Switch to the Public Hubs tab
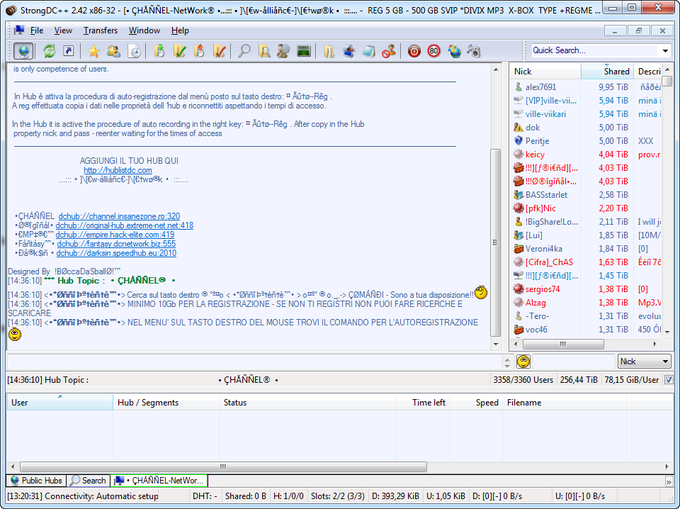This screenshot has height=509, width=680. pos(36,480)
